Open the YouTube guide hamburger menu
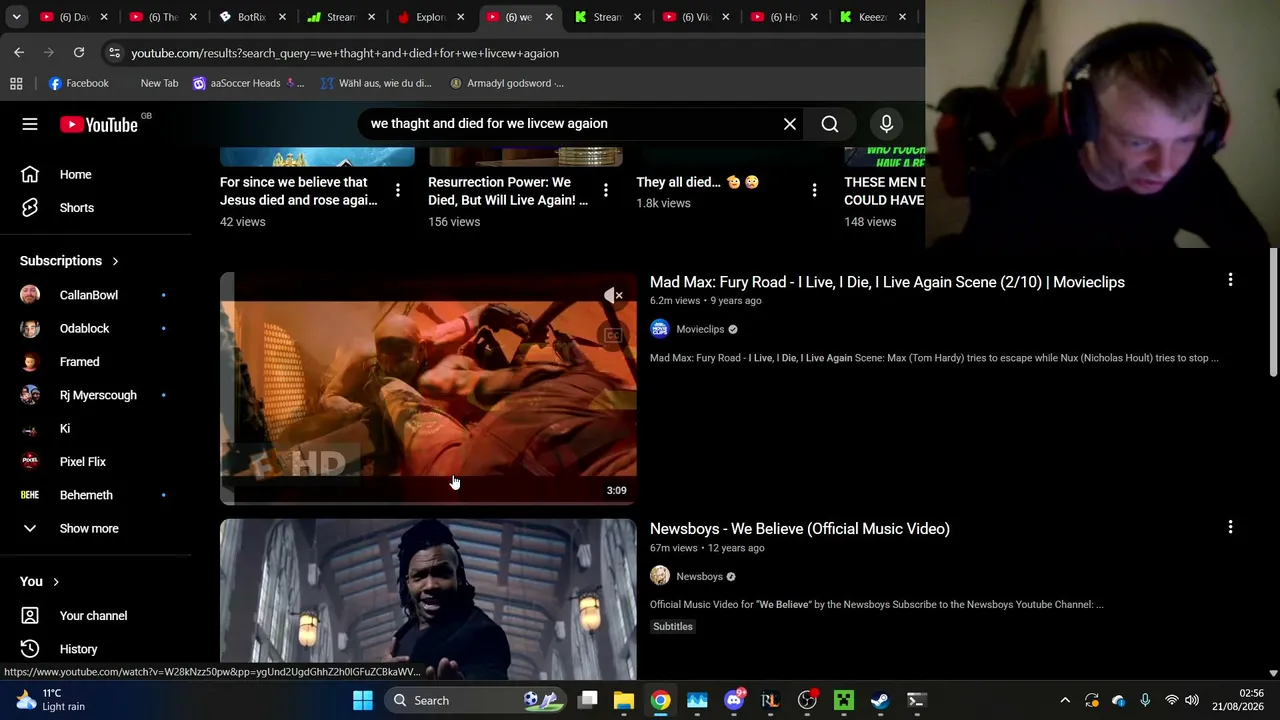Screen dimensions: 1280x720 click(30, 124)
